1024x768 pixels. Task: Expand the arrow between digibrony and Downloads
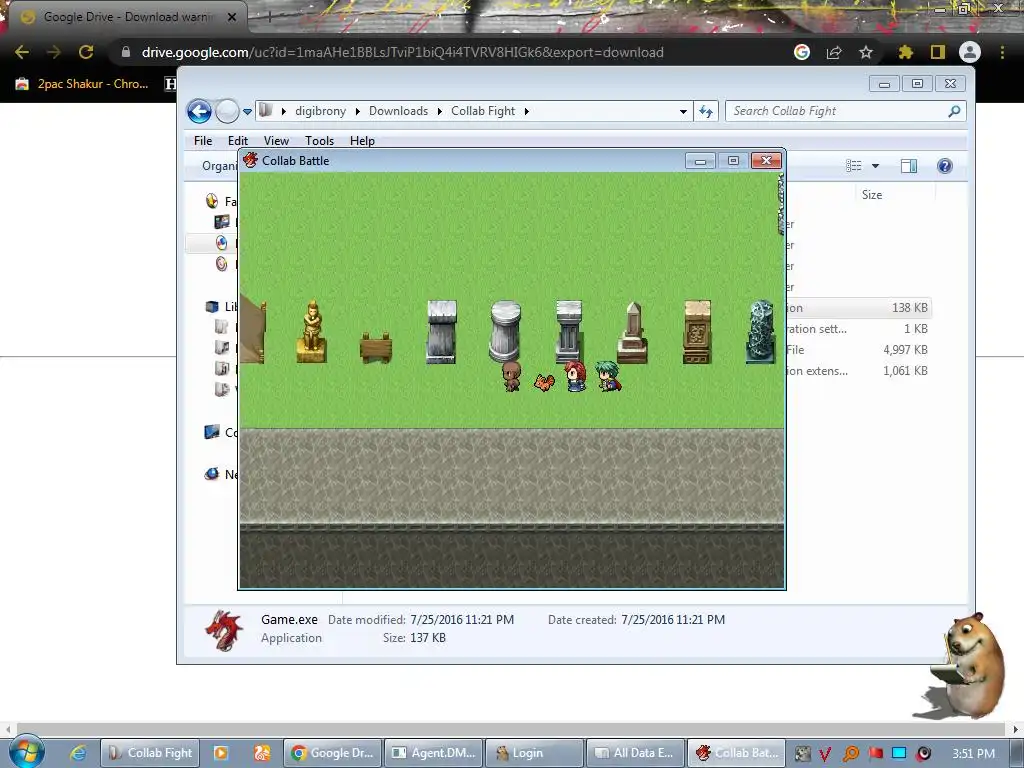[x=358, y=111]
